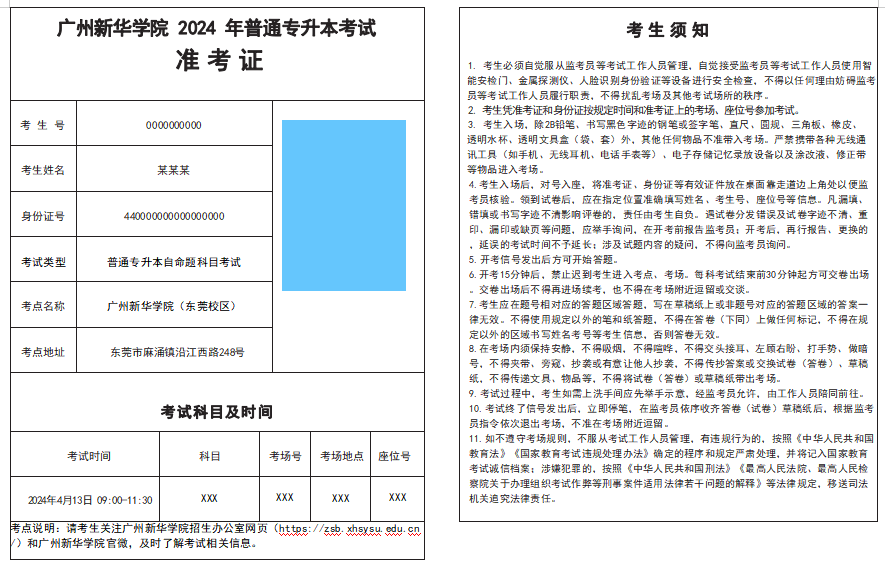This screenshot has height=570, width=885.
Task: Select the 普通专升本自命题科目考试 exam type value
Action: click(x=173, y=262)
